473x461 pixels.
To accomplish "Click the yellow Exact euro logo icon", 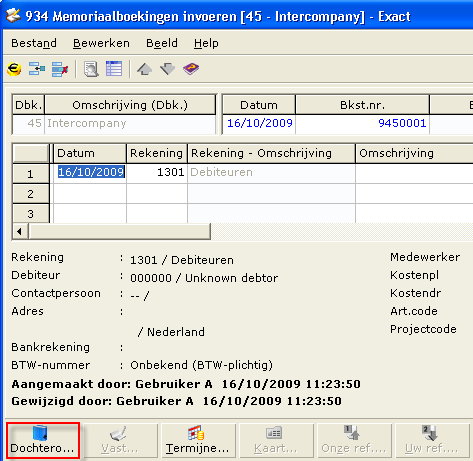I will (x=14, y=69).
